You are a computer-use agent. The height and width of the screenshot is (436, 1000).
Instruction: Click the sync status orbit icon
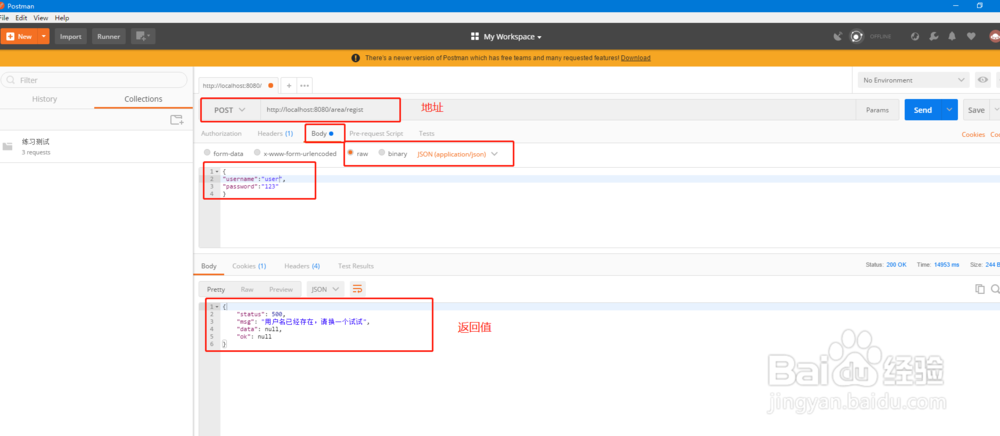857,37
